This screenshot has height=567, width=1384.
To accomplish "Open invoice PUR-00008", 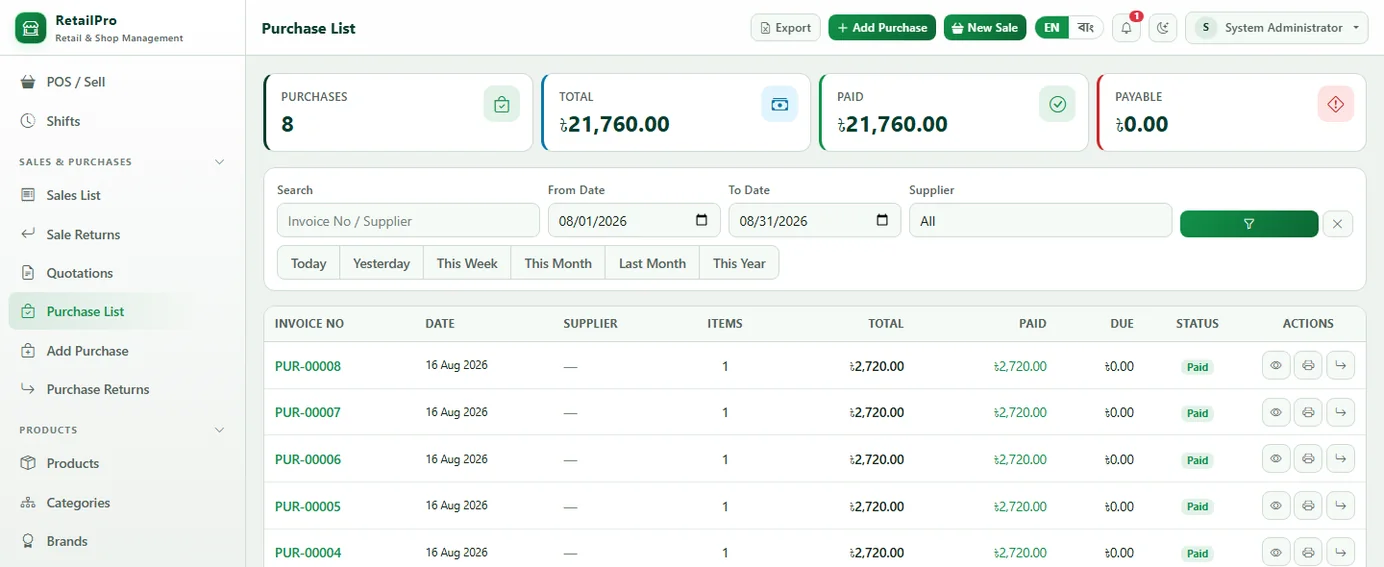I will (x=308, y=366).
